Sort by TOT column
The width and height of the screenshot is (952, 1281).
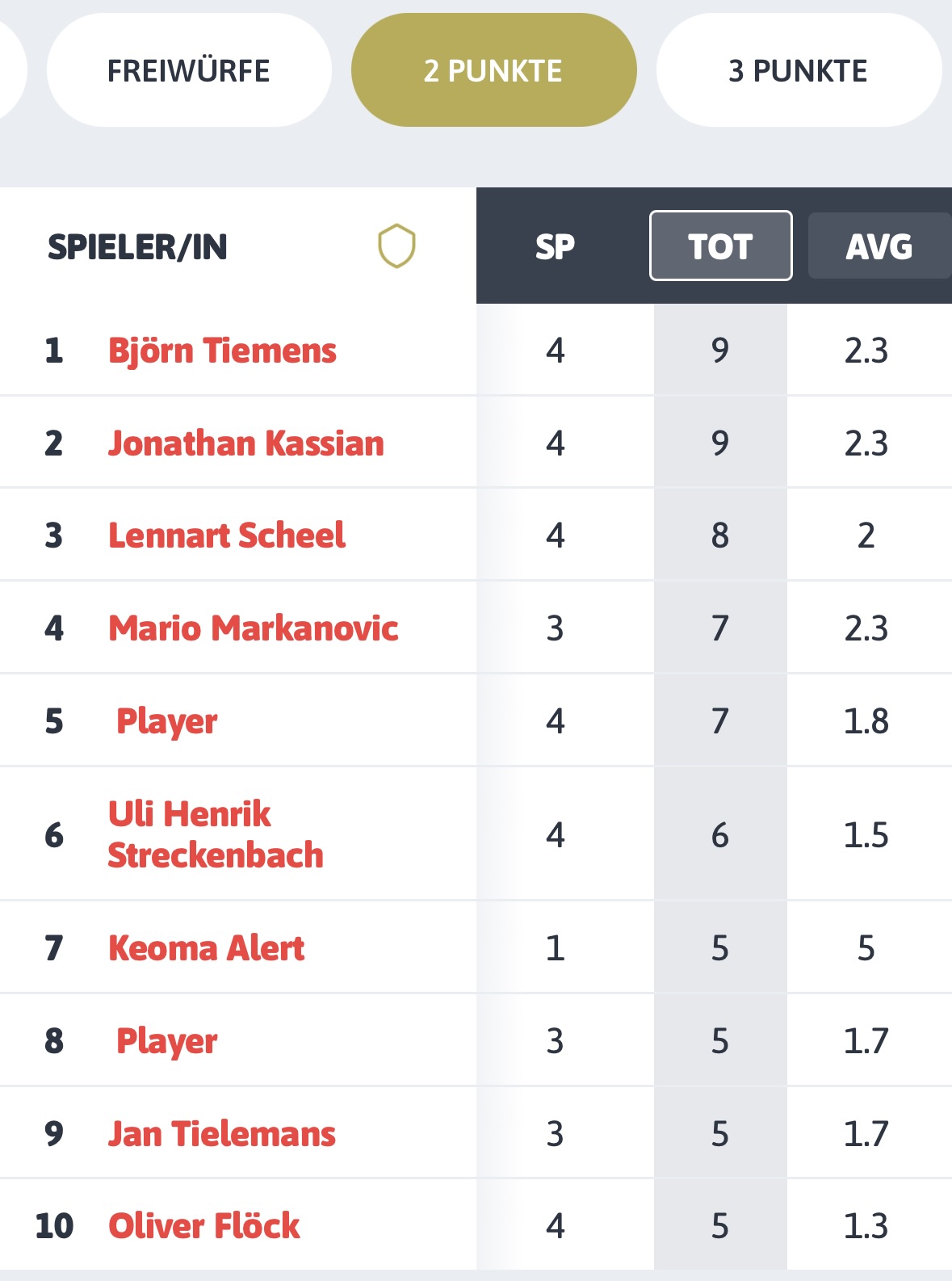click(720, 246)
